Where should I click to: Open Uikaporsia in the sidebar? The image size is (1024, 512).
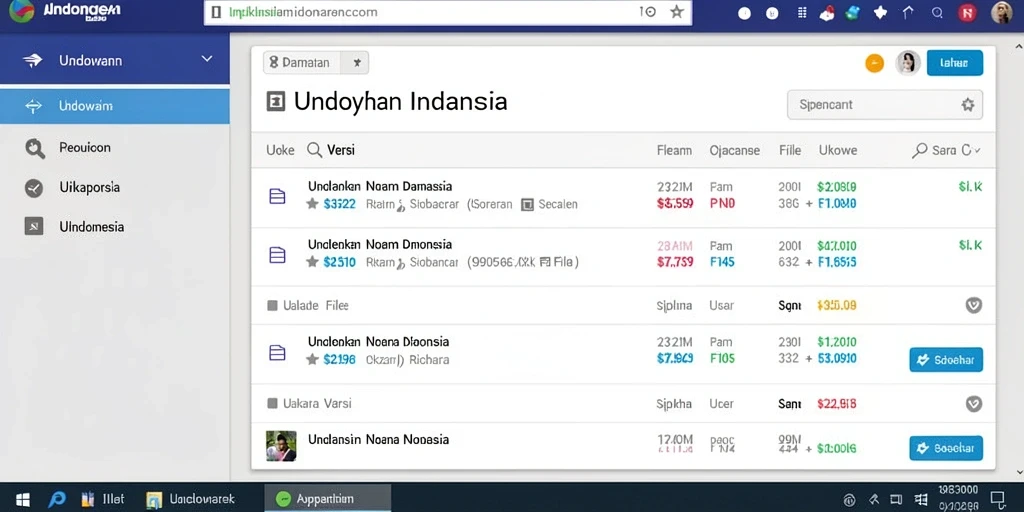tap(89, 187)
